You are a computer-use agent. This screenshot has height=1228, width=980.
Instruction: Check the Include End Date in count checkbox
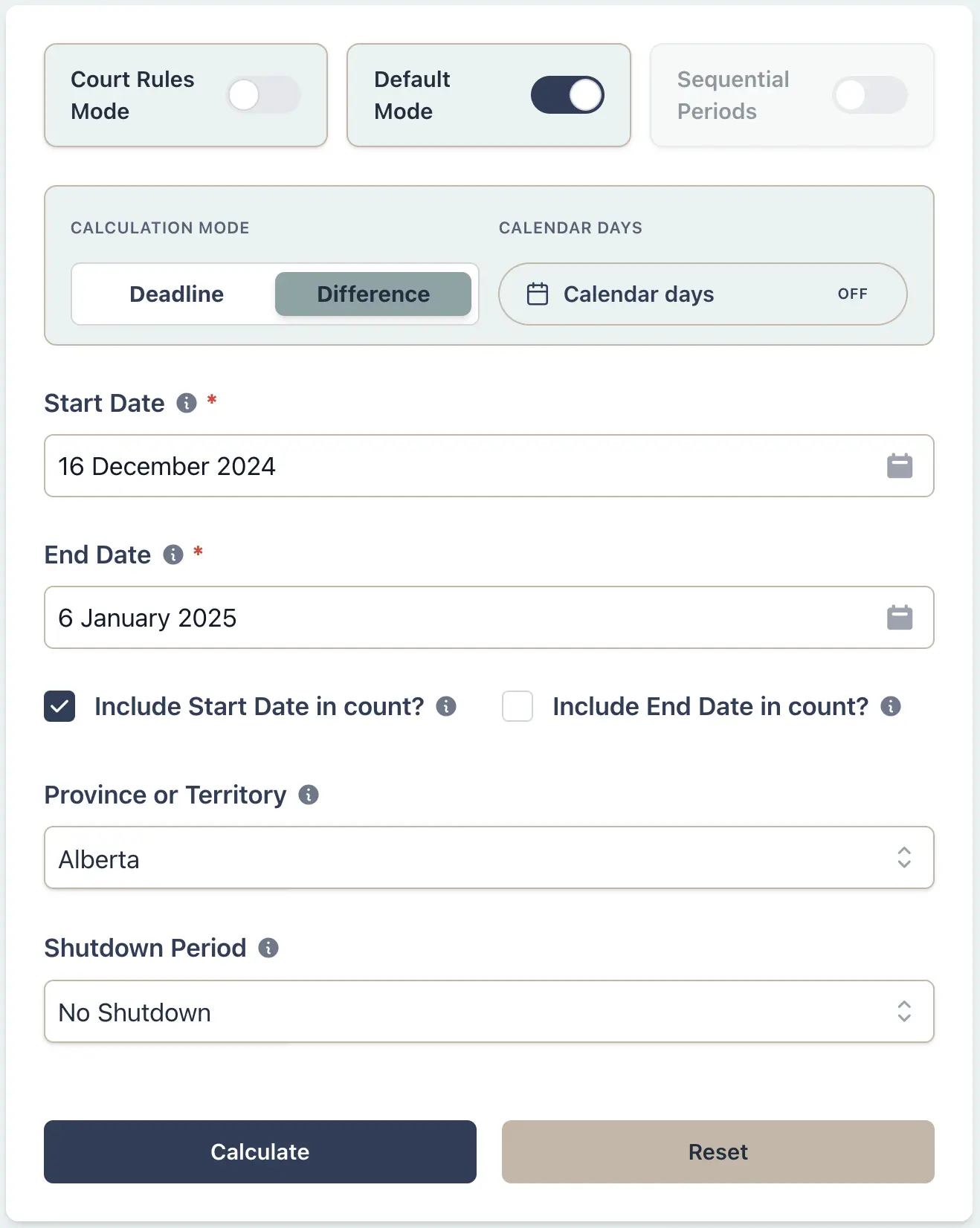coord(517,707)
